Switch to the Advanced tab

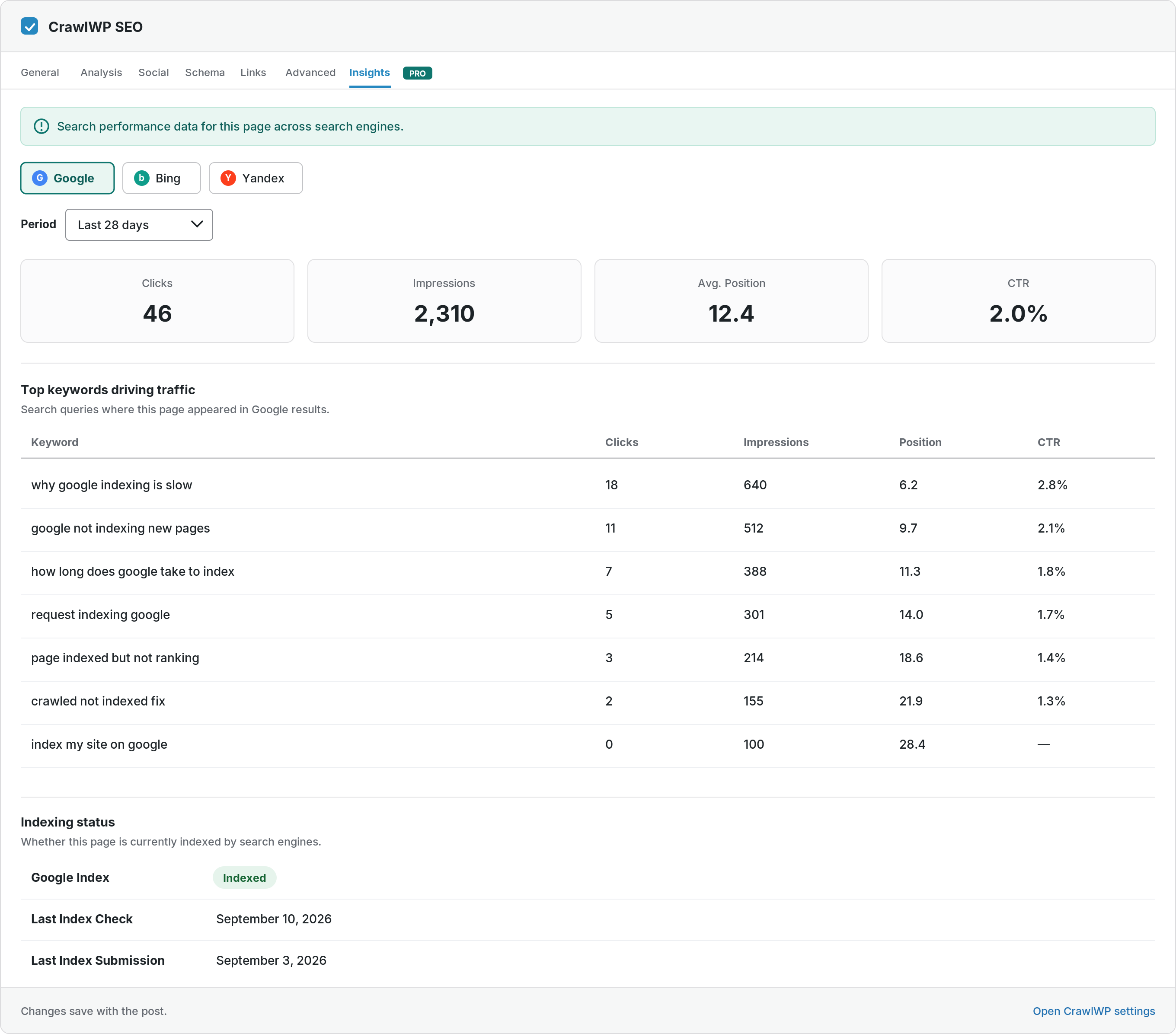[x=310, y=73]
